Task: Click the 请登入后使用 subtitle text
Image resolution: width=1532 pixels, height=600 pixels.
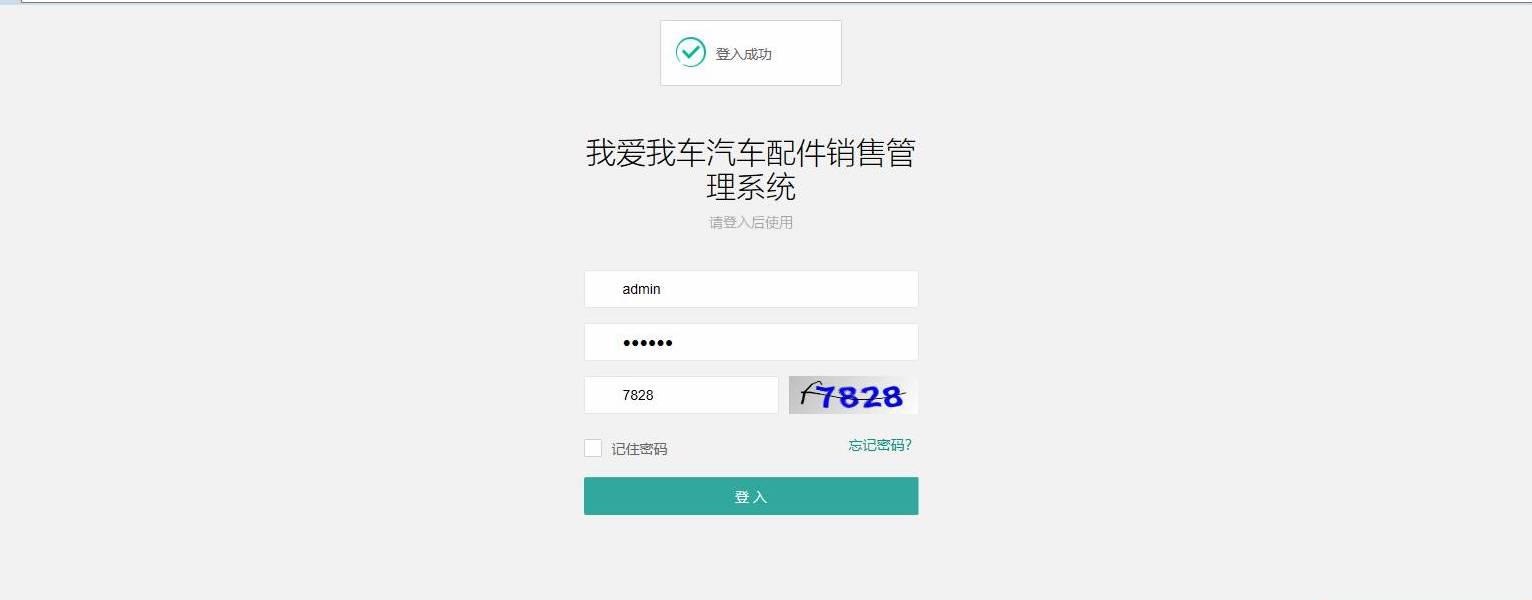Action: [x=751, y=223]
